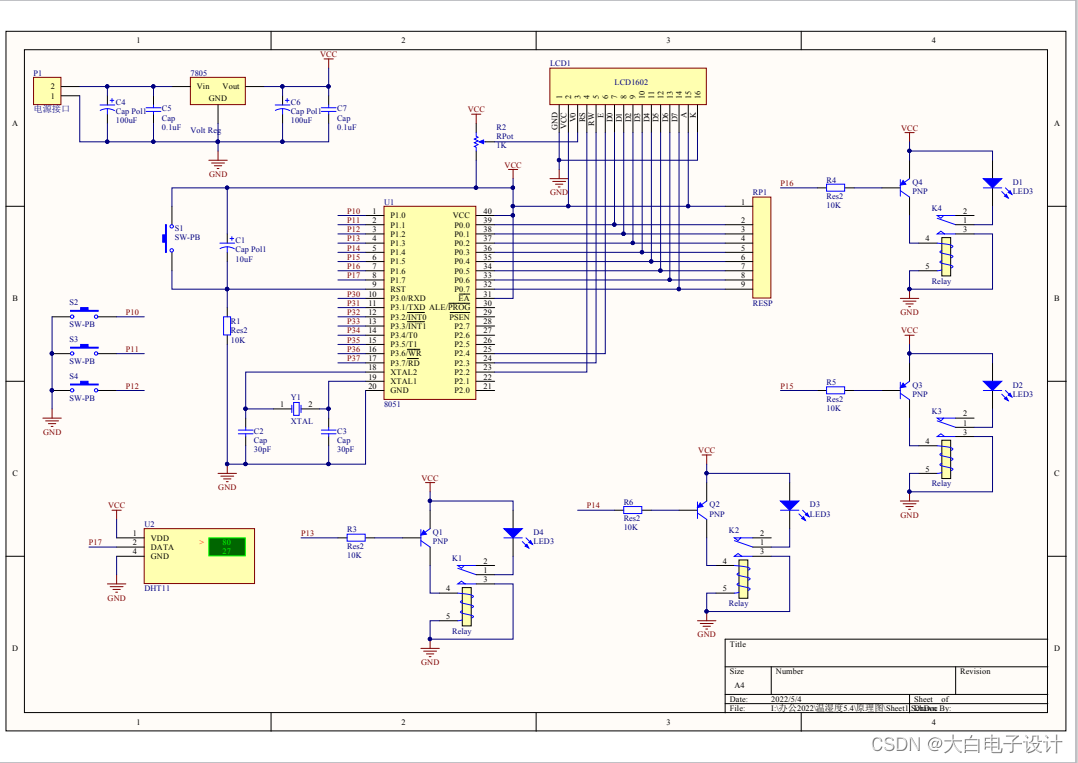Click the Q3 PNP transistor
Screen dimensions: 1078x763
905,390
